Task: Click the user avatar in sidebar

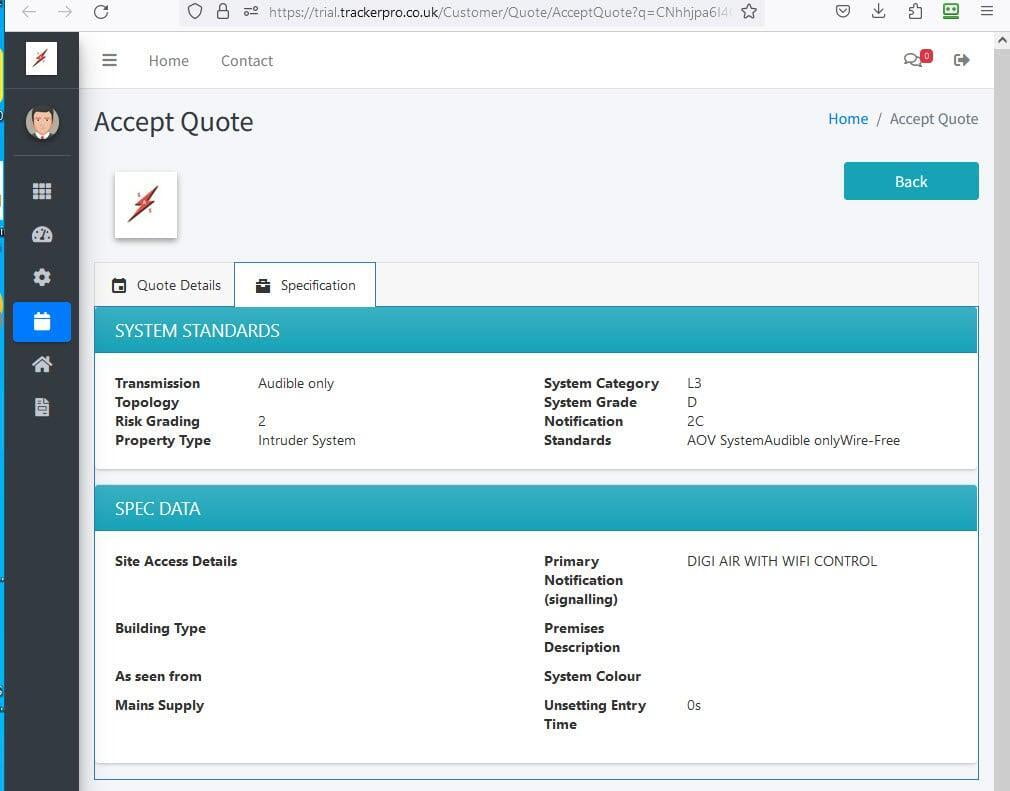Action: click(x=42, y=122)
